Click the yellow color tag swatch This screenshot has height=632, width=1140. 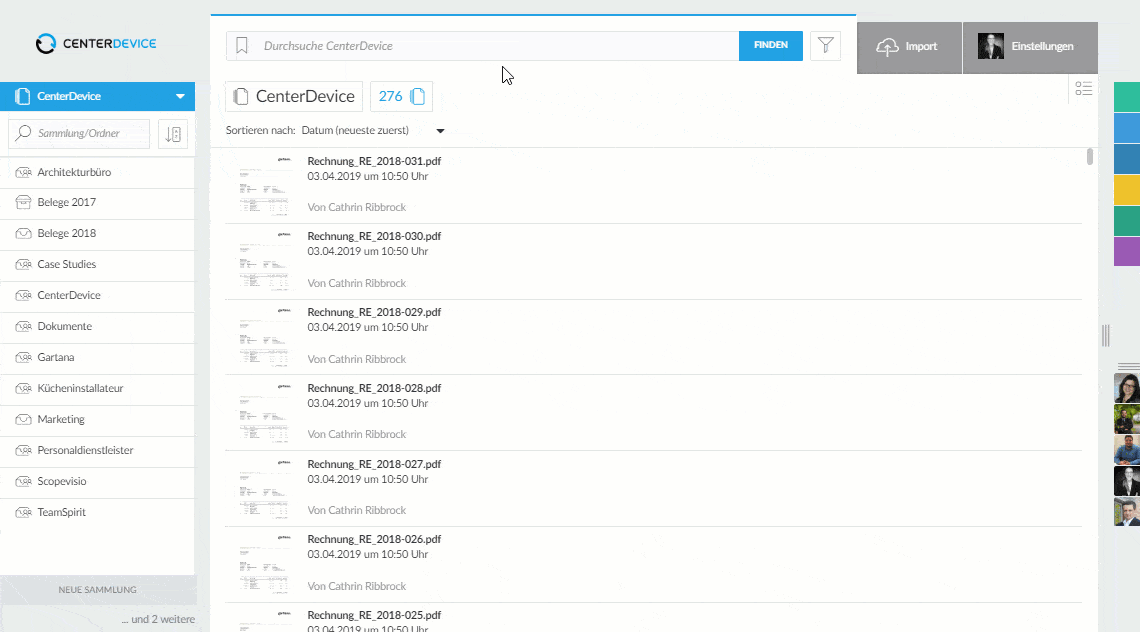coord(1127,189)
